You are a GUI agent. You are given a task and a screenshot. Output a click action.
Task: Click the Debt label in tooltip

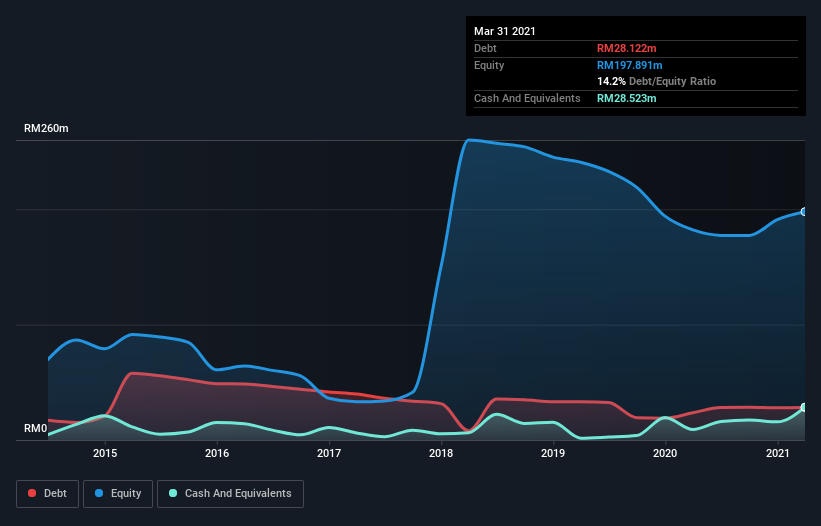click(485, 48)
